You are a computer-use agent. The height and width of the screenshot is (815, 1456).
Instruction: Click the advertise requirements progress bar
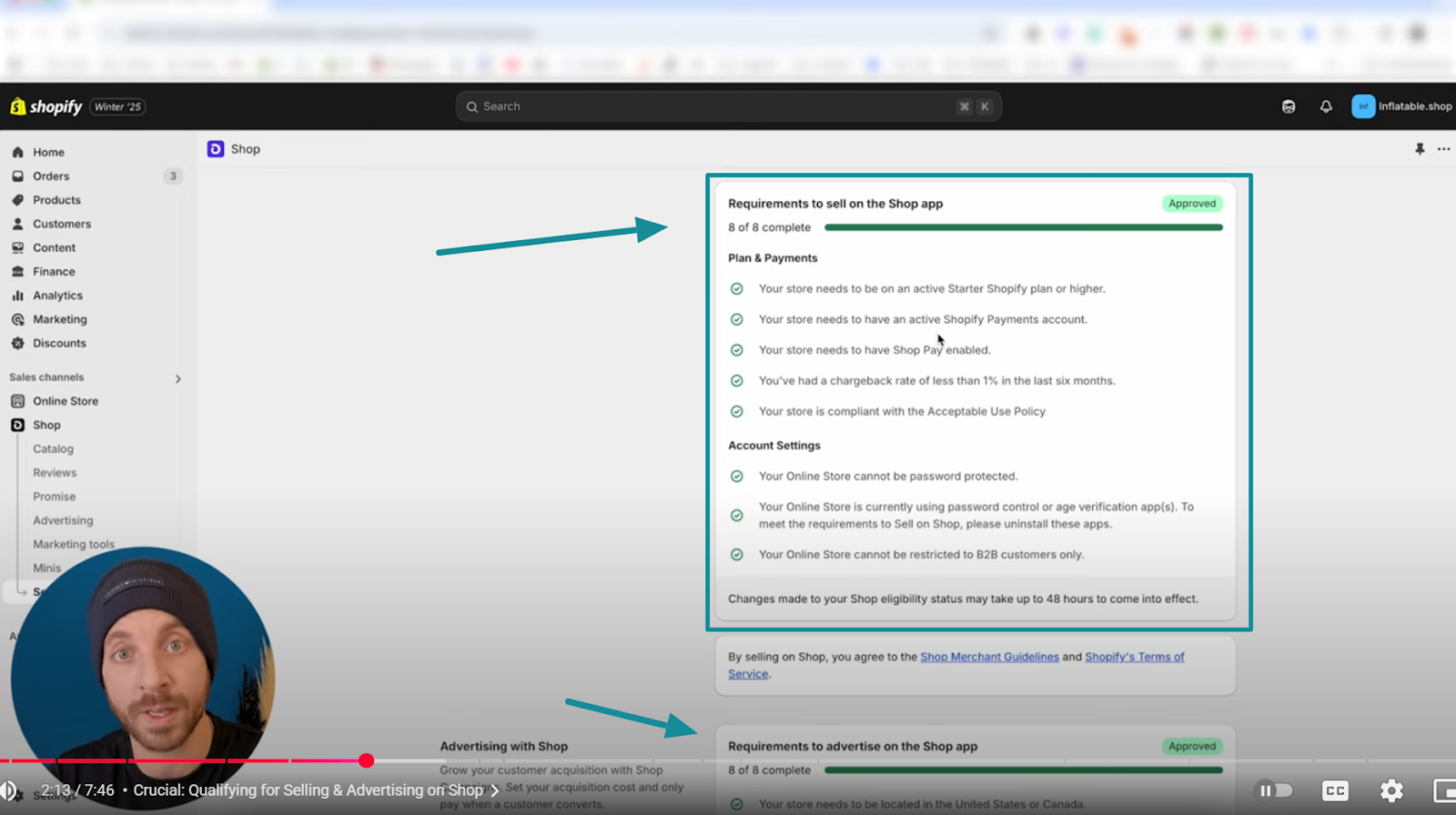pyautogui.click(x=1024, y=770)
